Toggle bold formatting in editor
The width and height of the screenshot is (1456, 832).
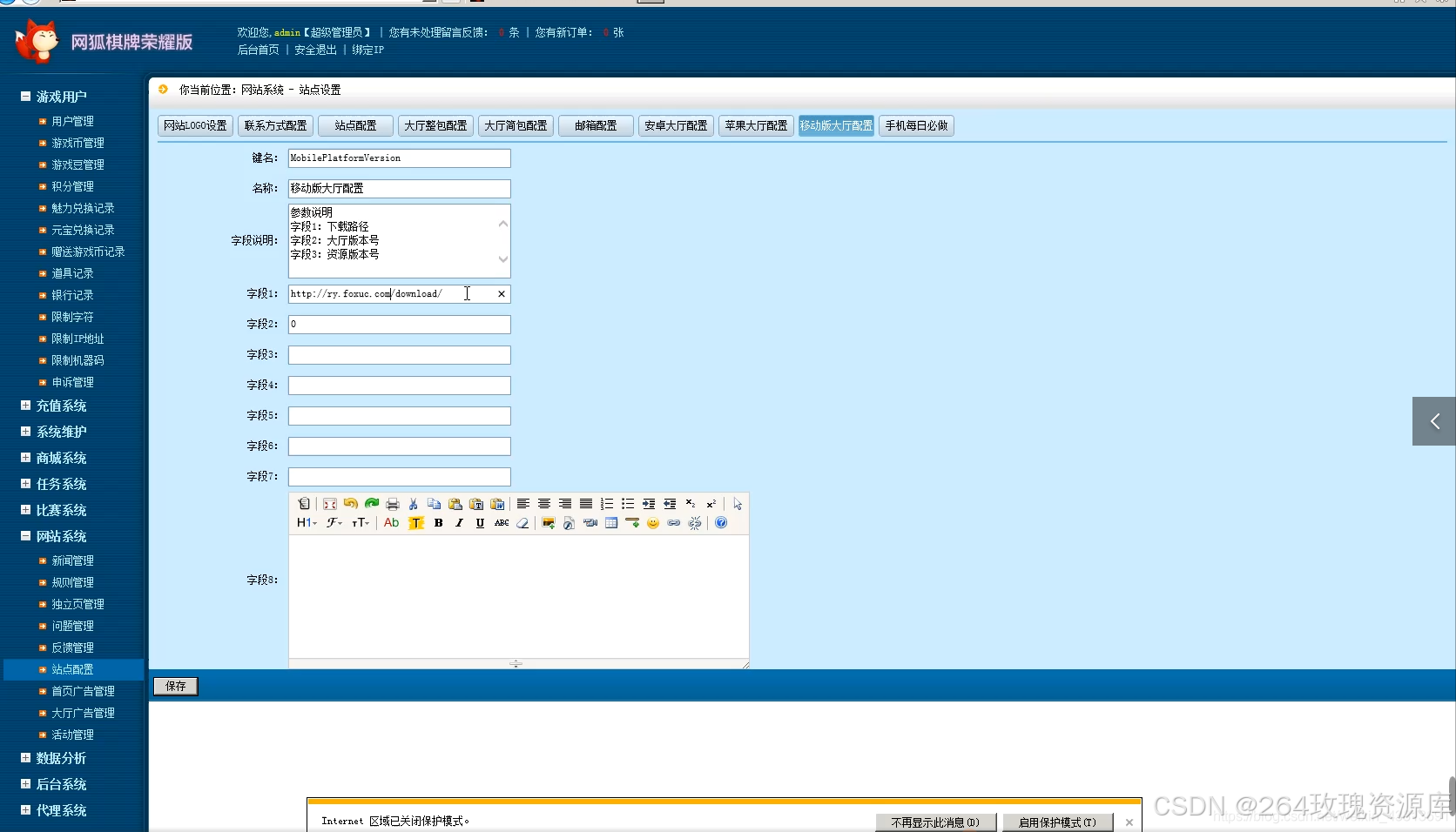(438, 523)
